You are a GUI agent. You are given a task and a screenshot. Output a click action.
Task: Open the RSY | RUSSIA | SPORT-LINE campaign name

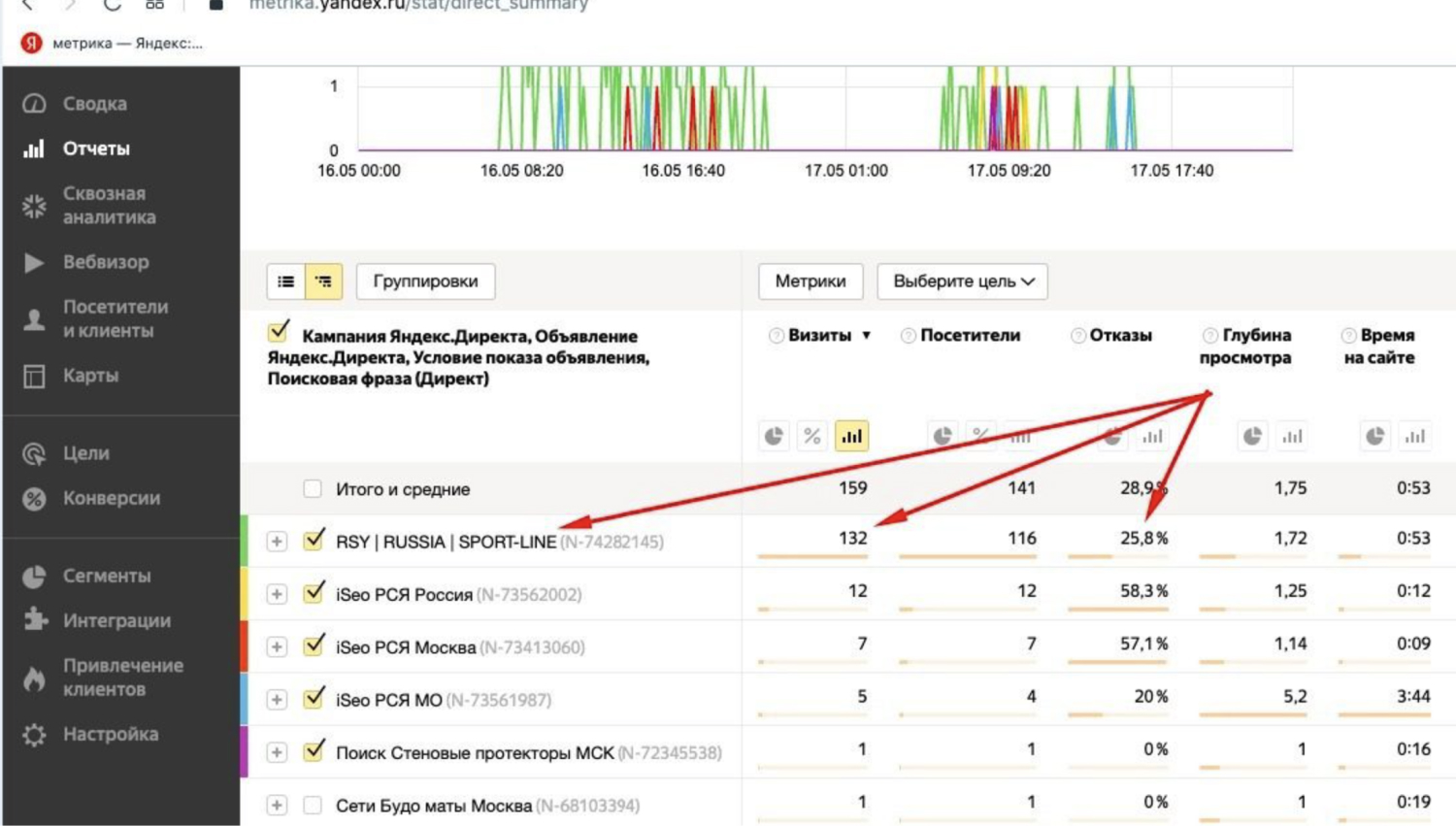447,542
